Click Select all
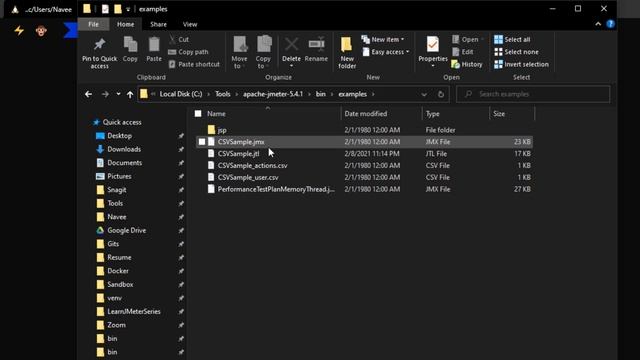The image size is (640, 360). [512, 39]
